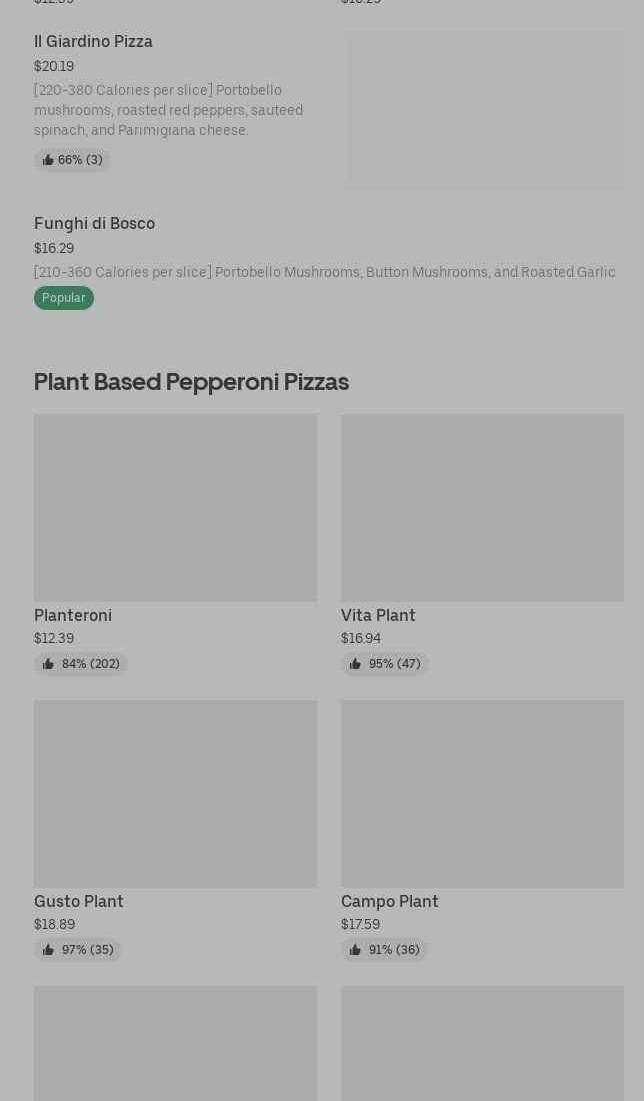Open the Planteroni pizza image
Screen dimensions: 644x1101
(x=175, y=508)
